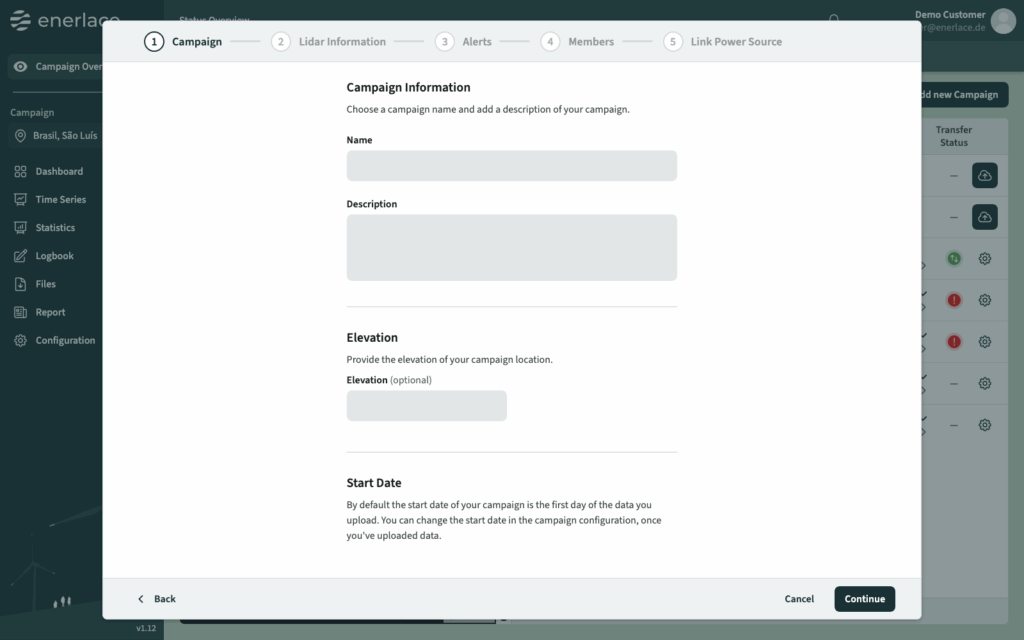Click the topmost cloud upload icon
1024x640 pixels.
(984, 176)
